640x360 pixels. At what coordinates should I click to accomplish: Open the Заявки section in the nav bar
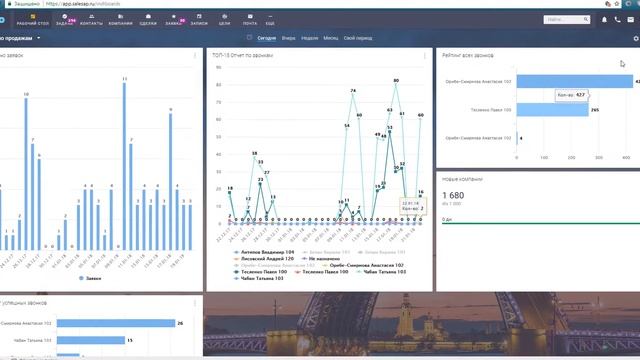[174, 20]
